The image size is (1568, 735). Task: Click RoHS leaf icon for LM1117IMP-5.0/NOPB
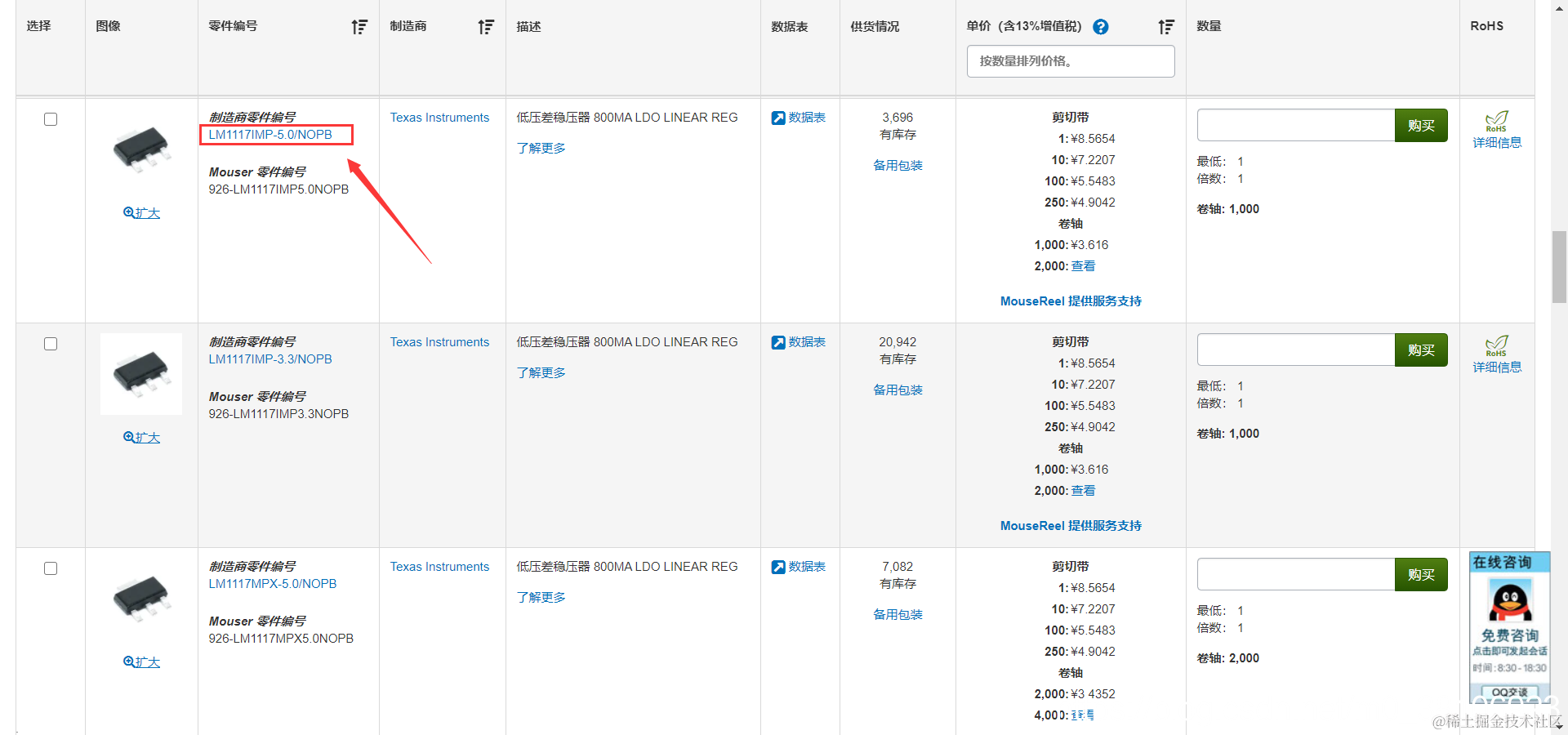tap(1497, 122)
